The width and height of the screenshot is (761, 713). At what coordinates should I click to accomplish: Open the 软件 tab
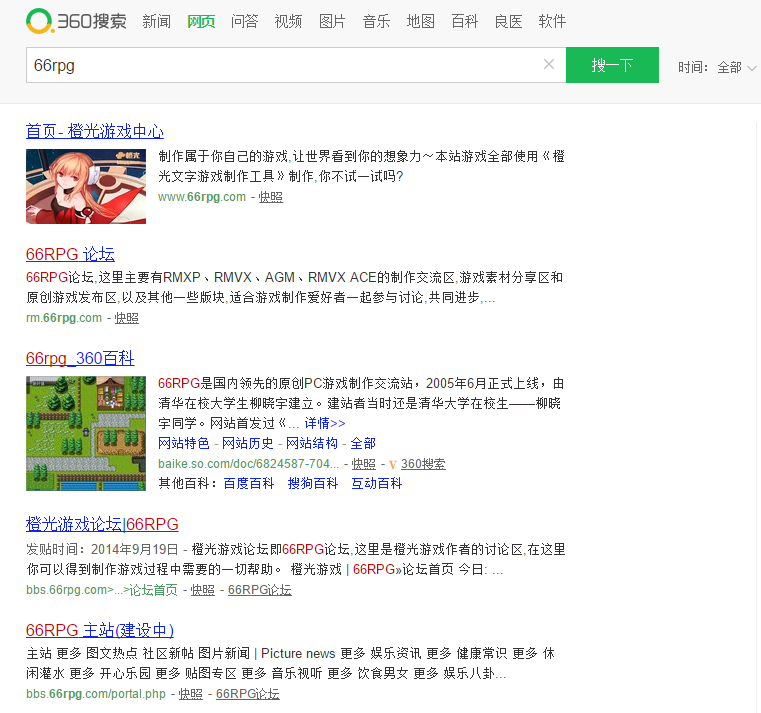(552, 21)
